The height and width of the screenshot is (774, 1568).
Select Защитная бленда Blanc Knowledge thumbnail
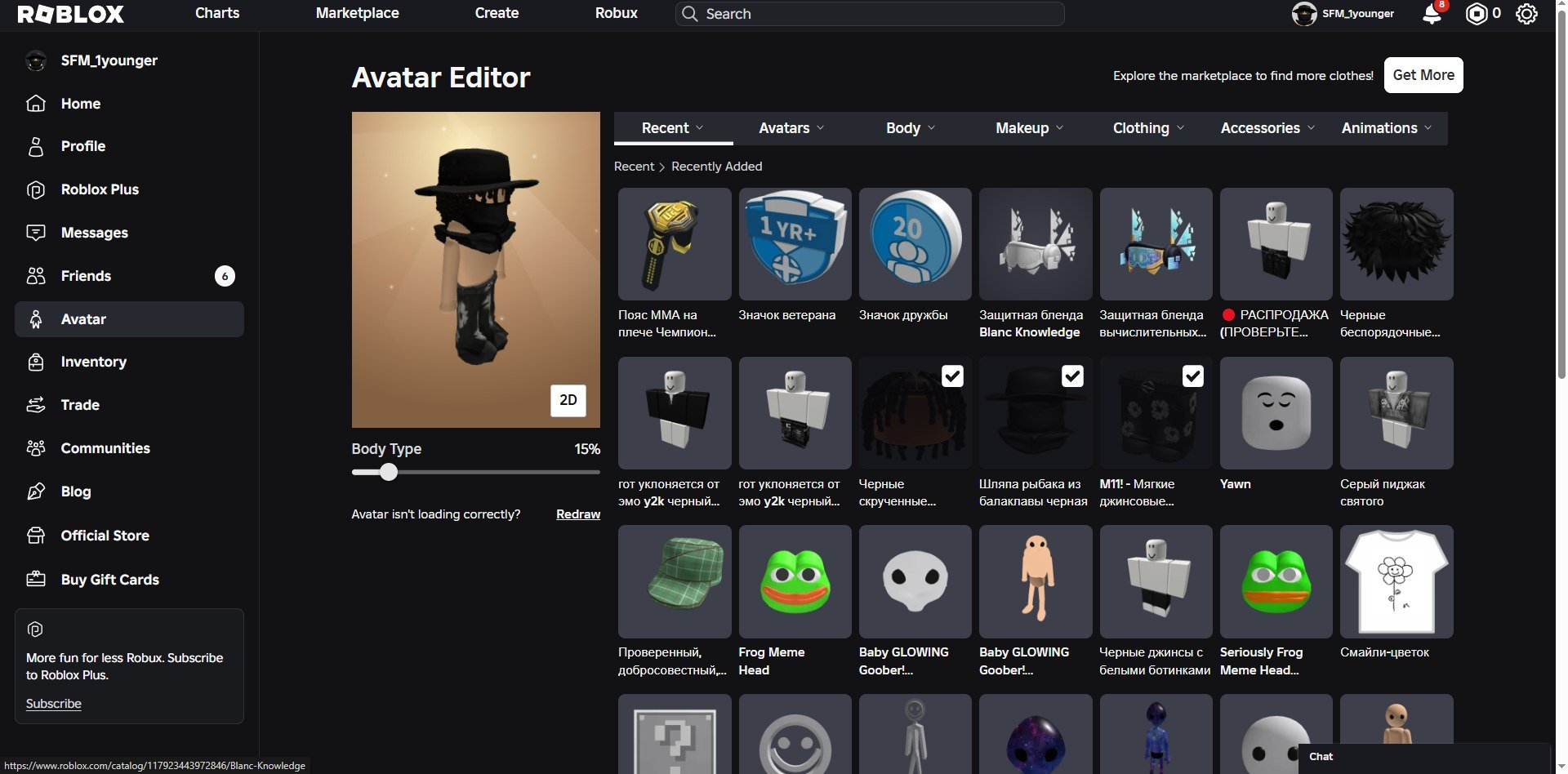[x=1036, y=244]
